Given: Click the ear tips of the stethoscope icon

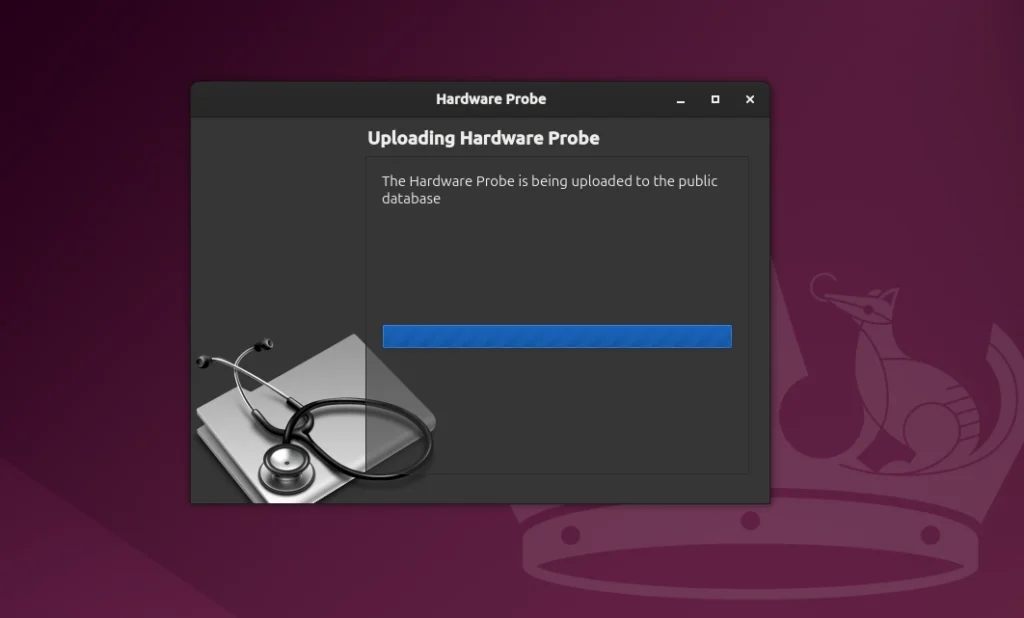Looking at the screenshot, I should (x=262, y=343).
